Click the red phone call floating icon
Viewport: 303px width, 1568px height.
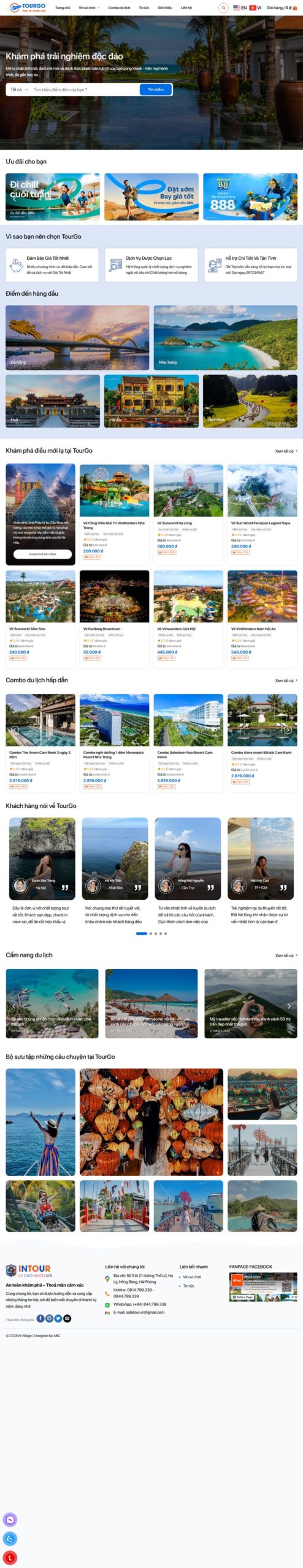10,1558
